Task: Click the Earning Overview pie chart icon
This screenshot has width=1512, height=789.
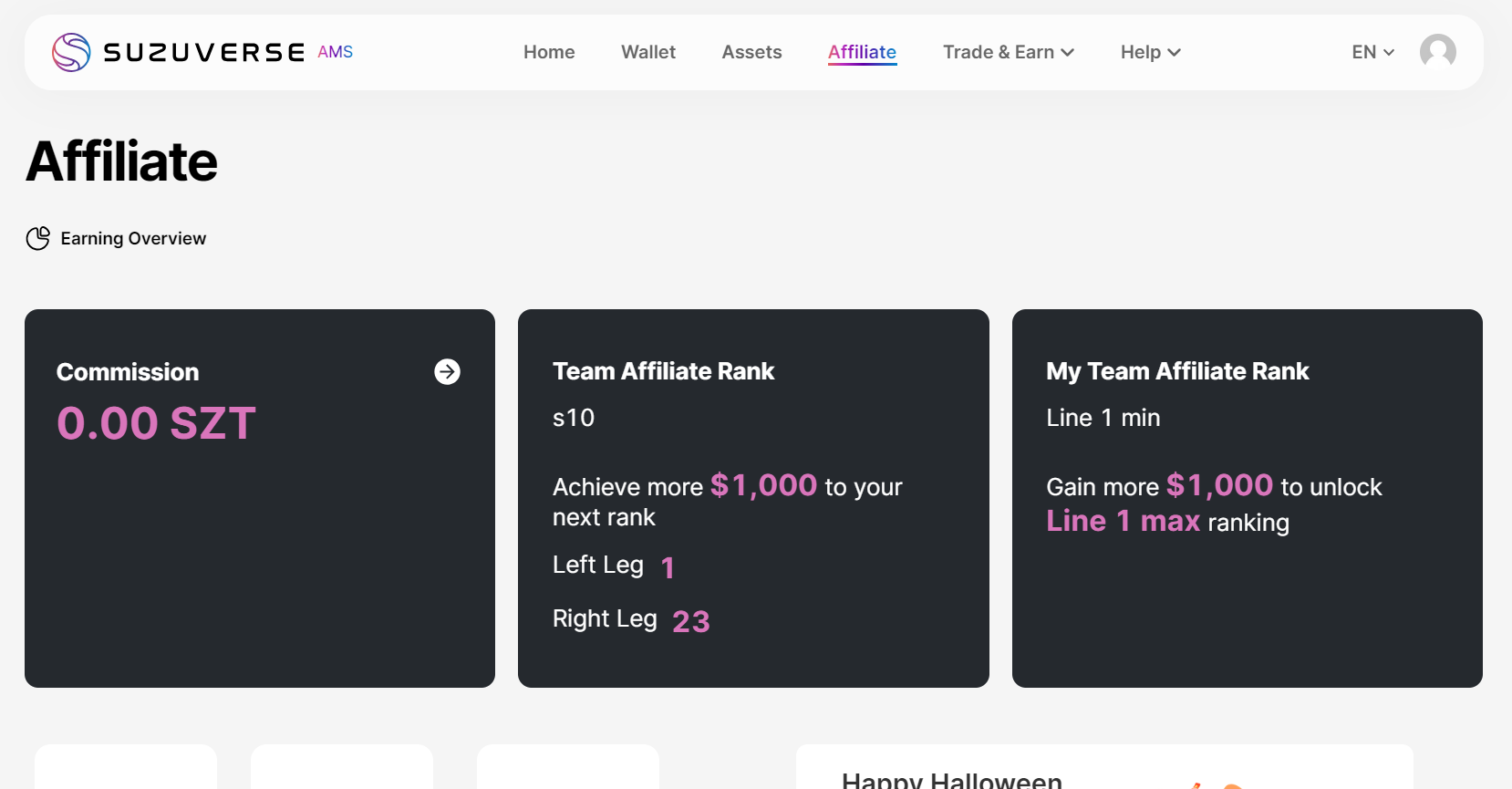Action: pyautogui.click(x=38, y=238)
